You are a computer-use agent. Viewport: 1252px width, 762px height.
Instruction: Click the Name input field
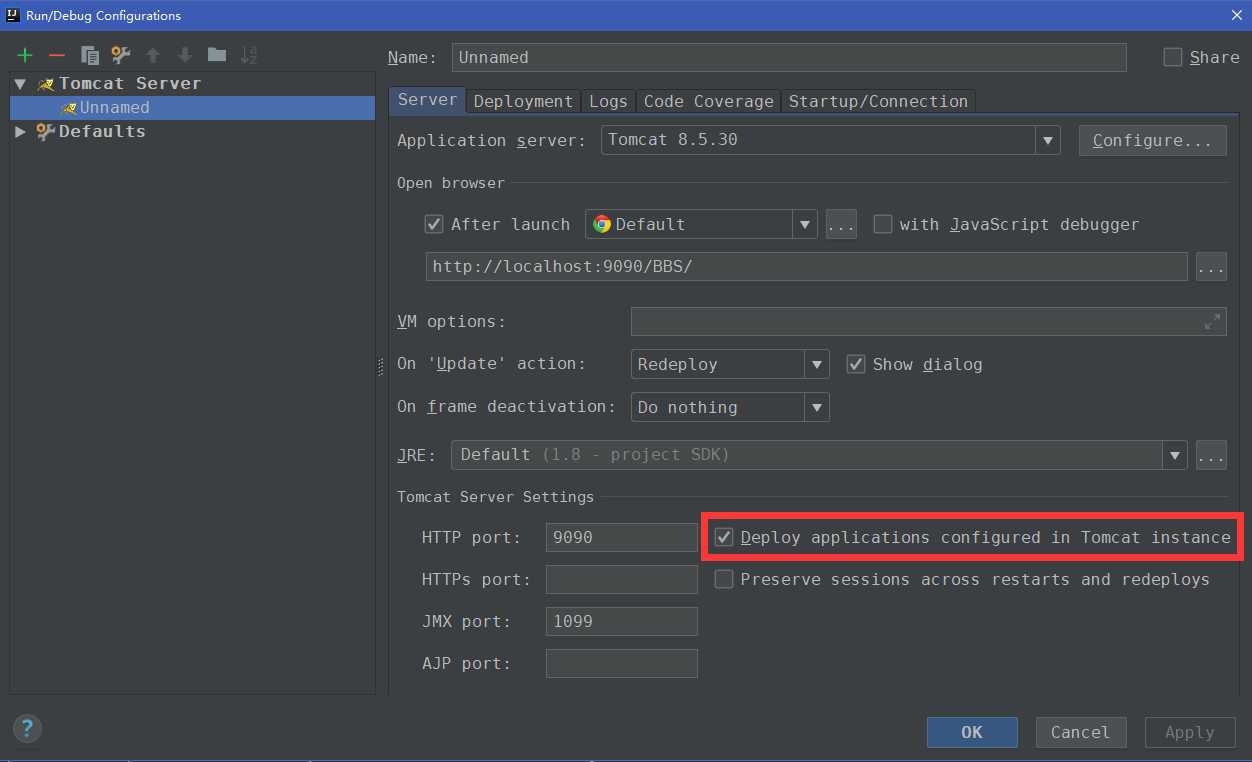point(789,57)
